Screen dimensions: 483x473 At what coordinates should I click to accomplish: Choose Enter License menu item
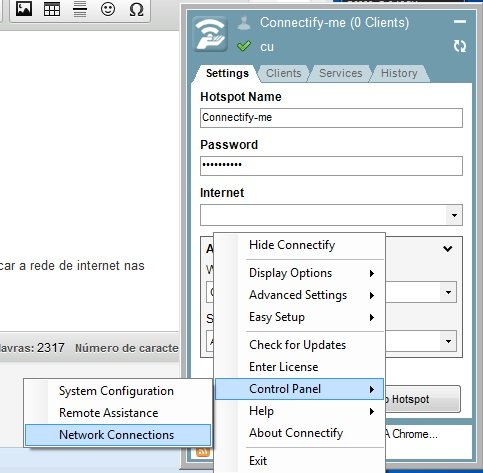click(299, 367)
